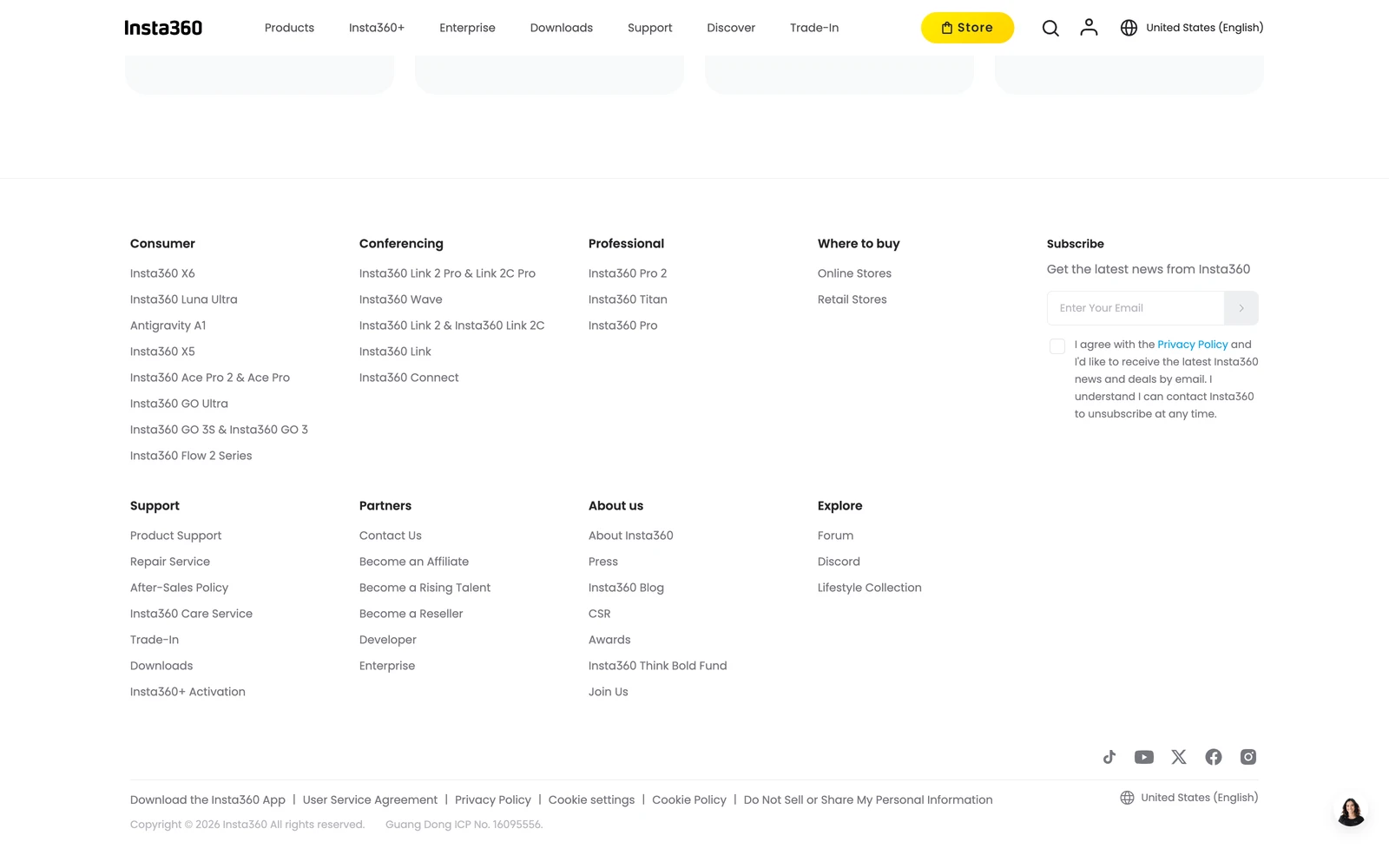The height and width of the screenshot is (868, 1389).
Task: Open the search magnifier icon
Action: point(1050,28)
